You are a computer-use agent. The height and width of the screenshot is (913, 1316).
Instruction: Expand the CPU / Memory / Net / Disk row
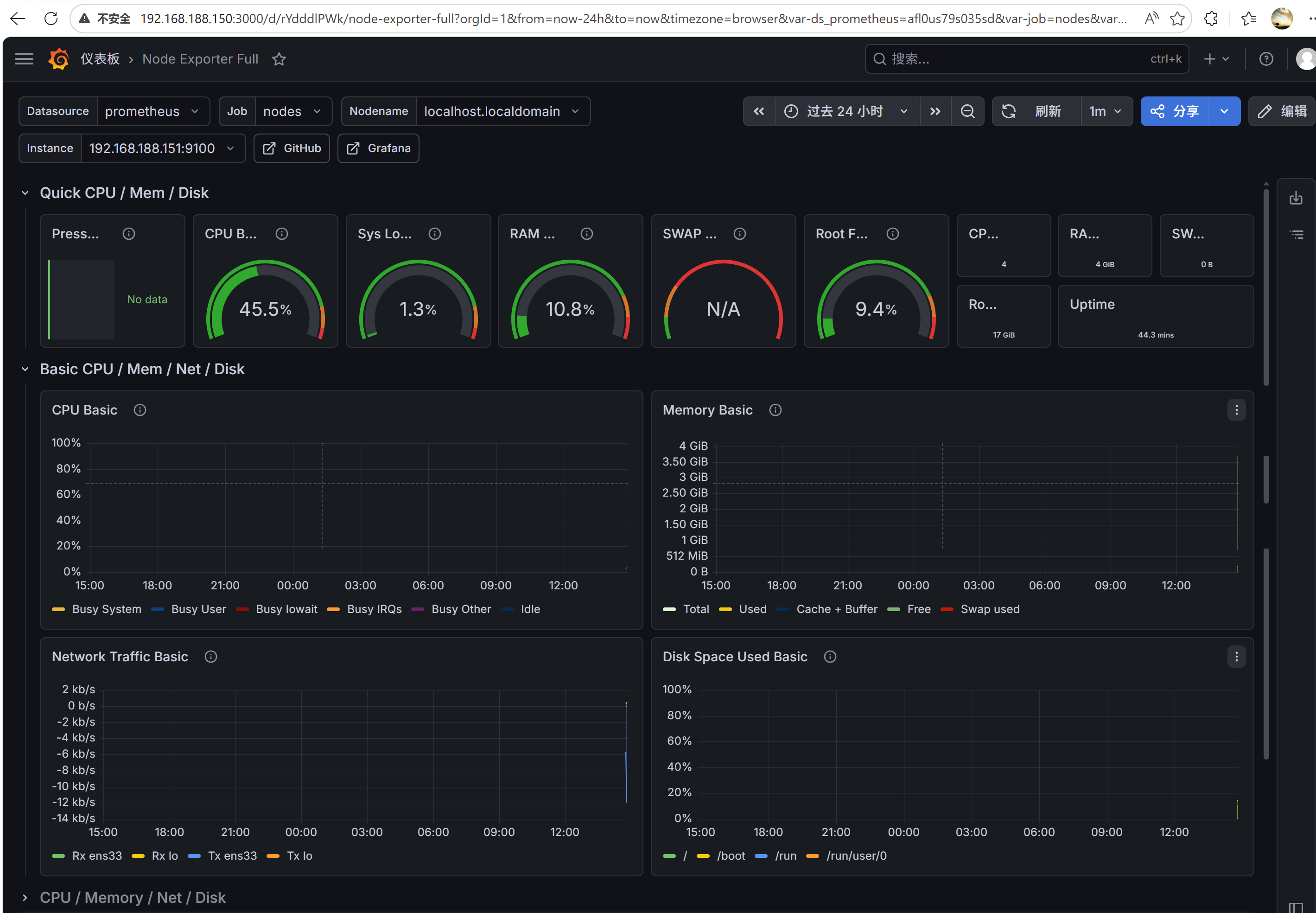click(25, 898)
